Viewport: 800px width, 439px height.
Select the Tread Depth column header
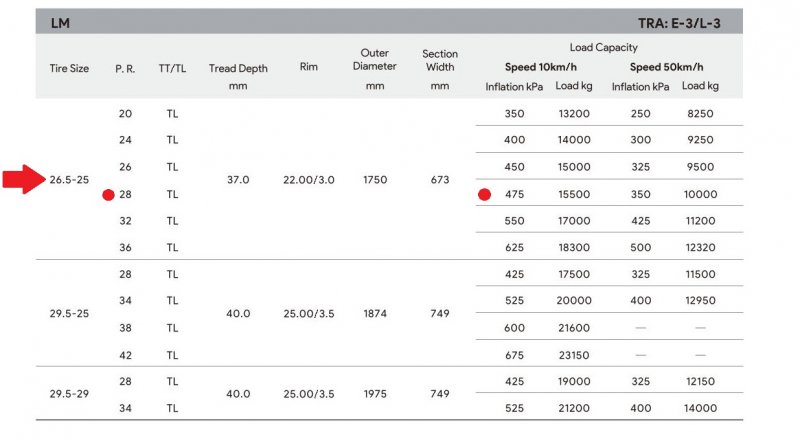point(238,68)
